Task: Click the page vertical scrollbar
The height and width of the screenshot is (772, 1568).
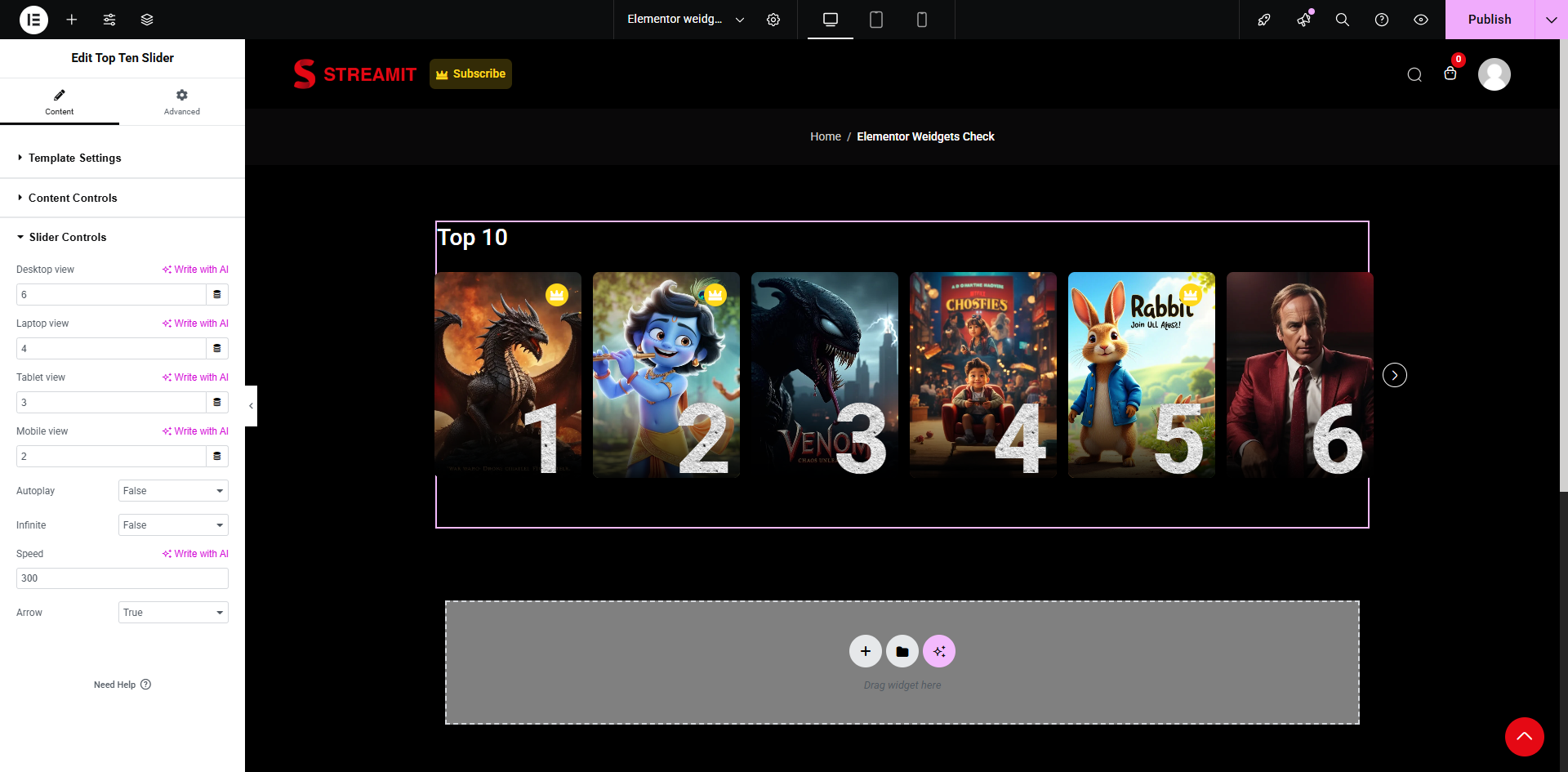Action: click(1564, 266)
